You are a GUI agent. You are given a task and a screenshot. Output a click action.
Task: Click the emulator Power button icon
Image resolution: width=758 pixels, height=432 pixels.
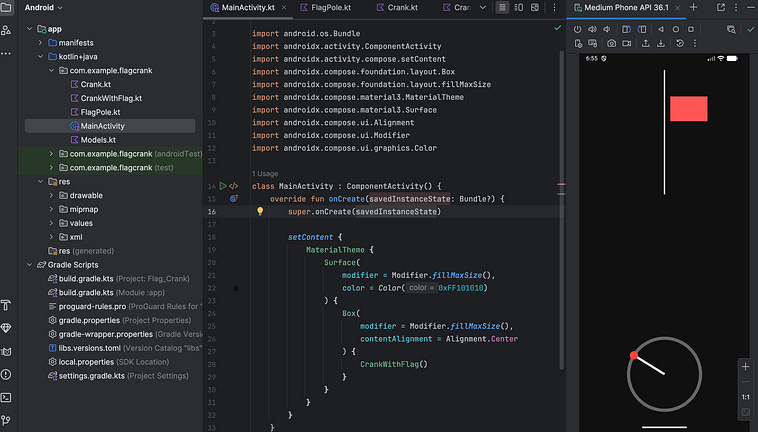[x=577, y=29]
